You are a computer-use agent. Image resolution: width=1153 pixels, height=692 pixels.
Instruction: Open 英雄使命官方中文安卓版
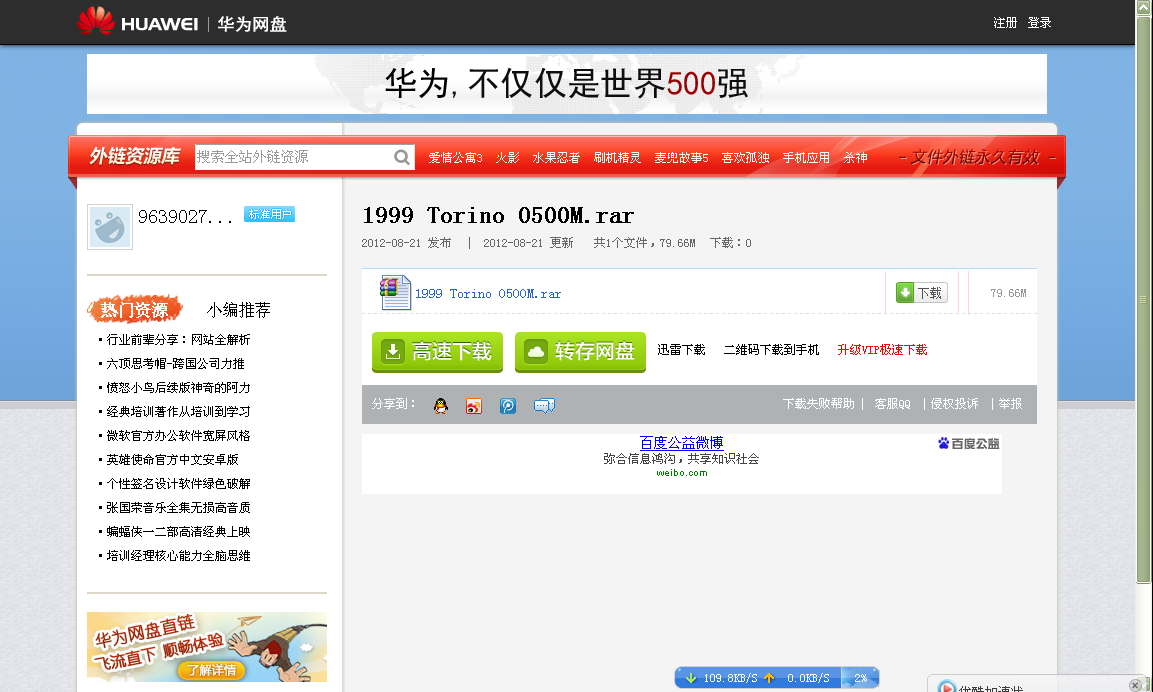[x=172, y=460]
